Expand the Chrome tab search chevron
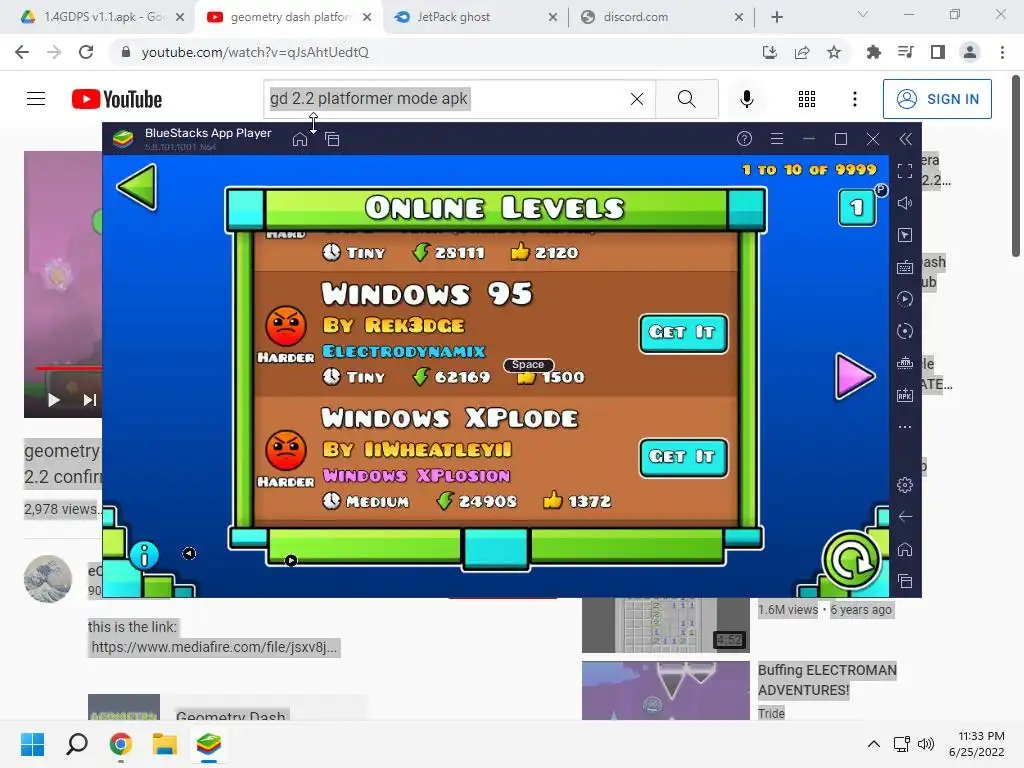This screenshot has height=768, width=1024. coord(863,14)
